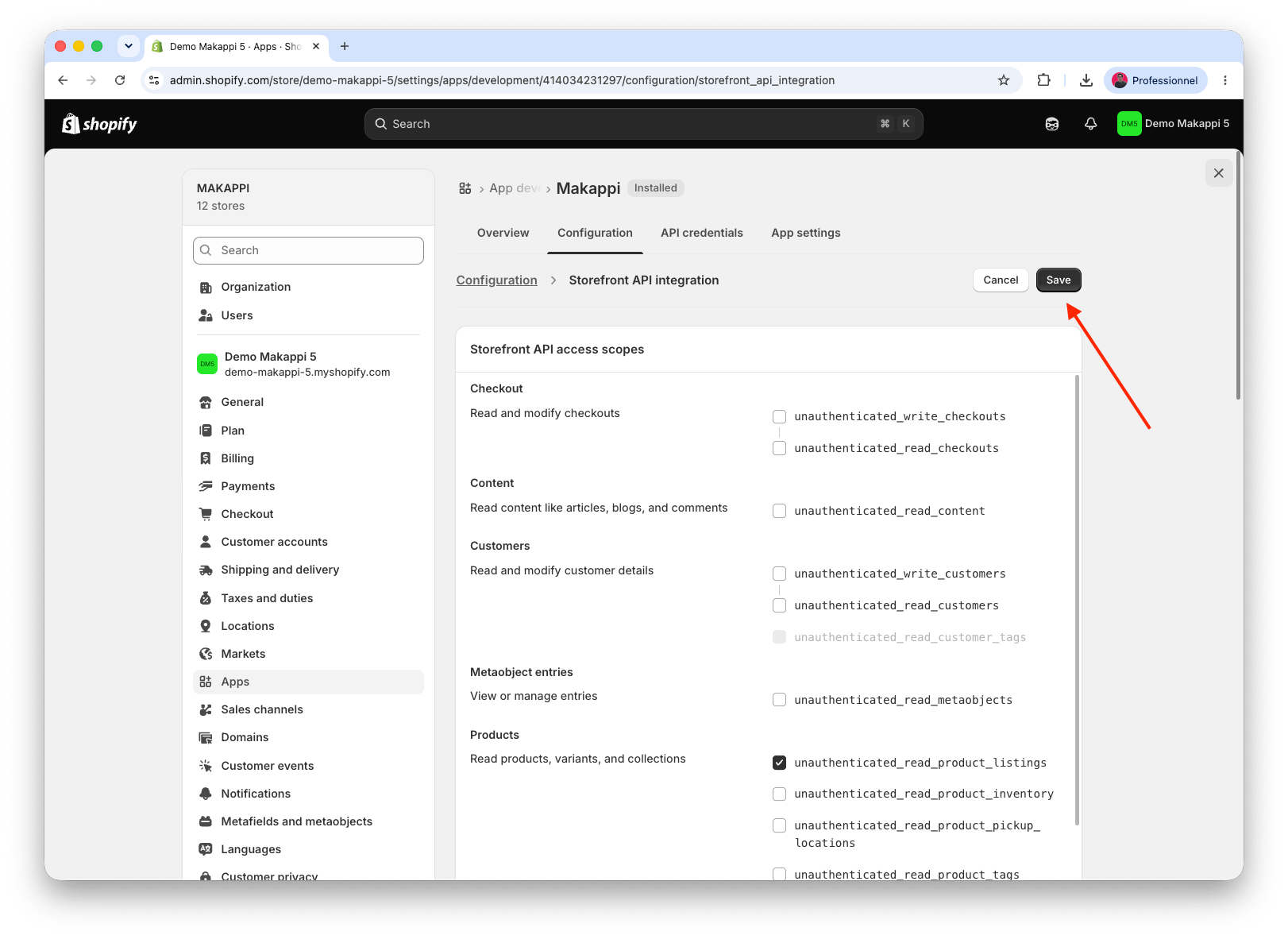Open browser downloads icon
Screen dimensions: 1288x939
click(1086, 80)
